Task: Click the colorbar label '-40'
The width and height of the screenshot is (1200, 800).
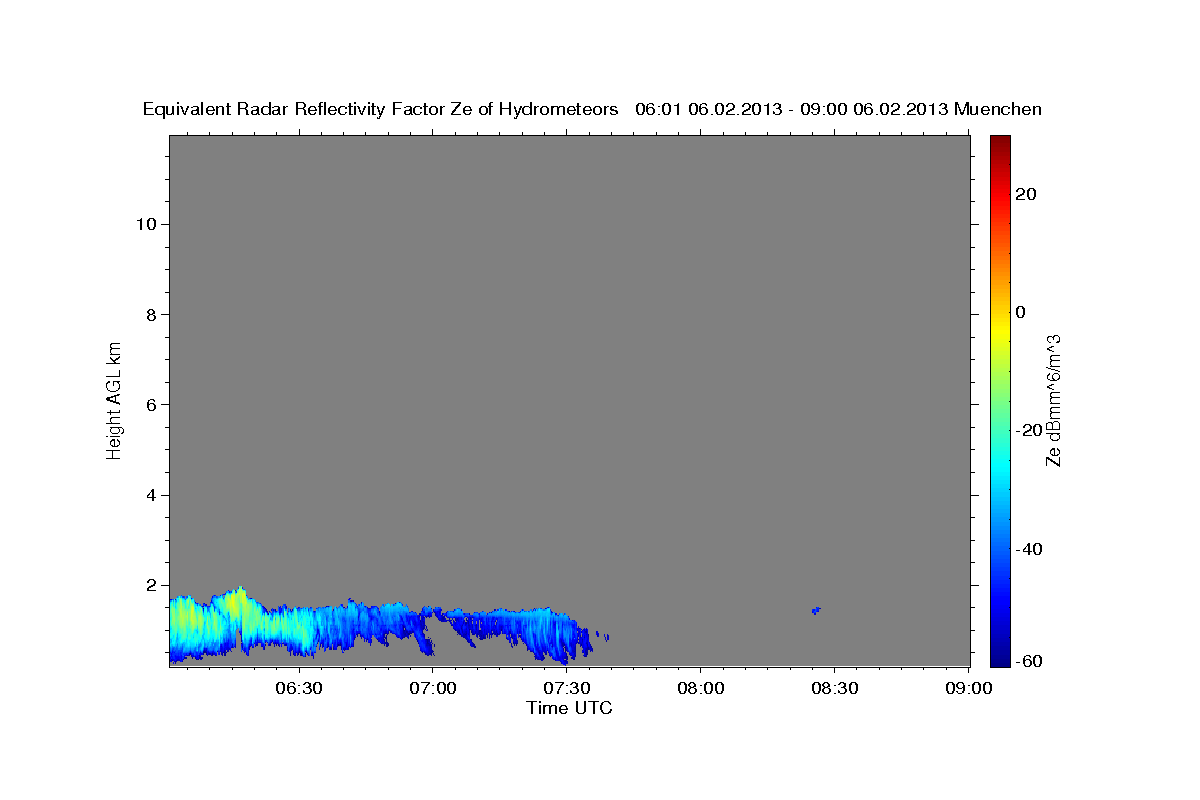Action: 1031,549
